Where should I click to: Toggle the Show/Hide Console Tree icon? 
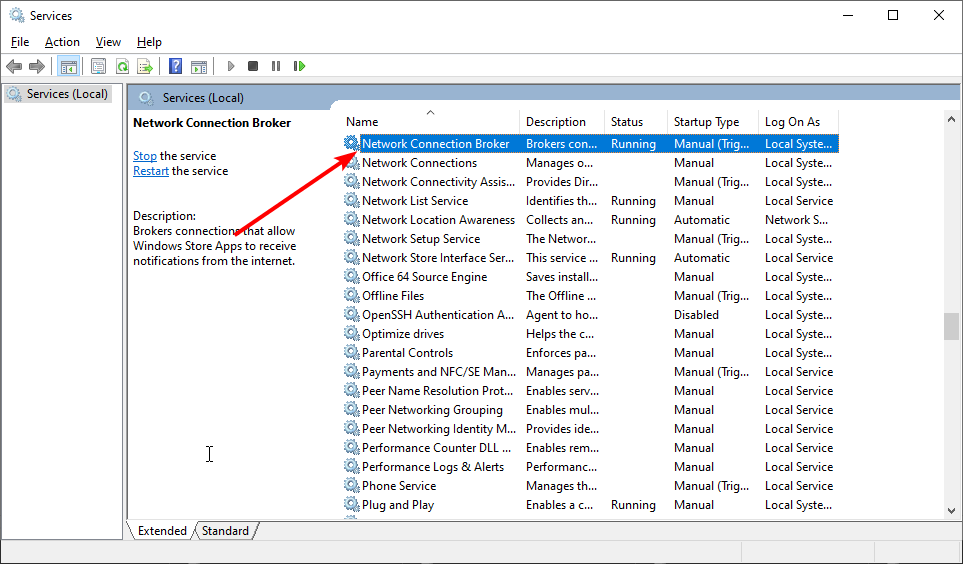(x=68, y=66)
